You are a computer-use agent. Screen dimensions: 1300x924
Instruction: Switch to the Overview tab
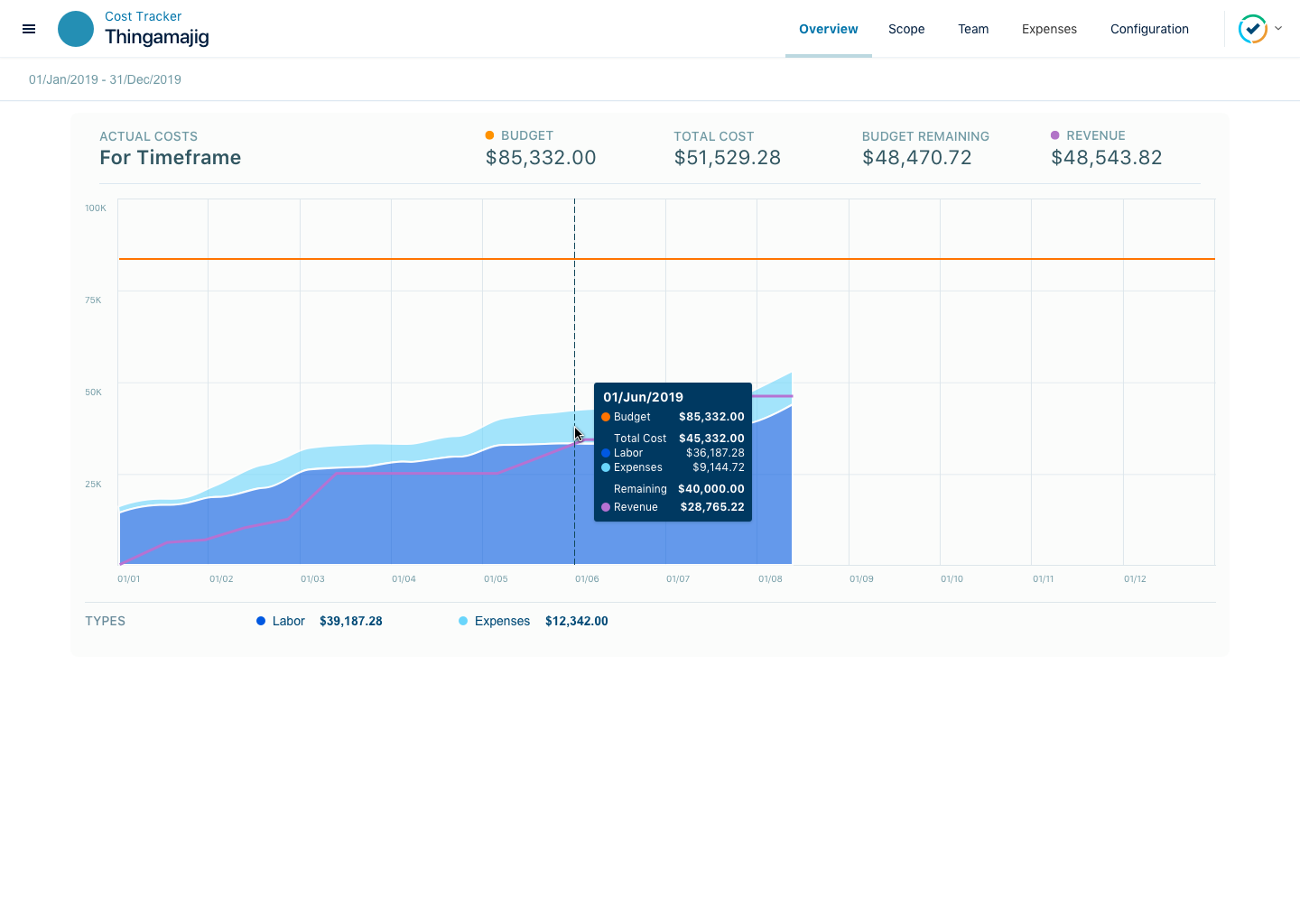(828, 29)
